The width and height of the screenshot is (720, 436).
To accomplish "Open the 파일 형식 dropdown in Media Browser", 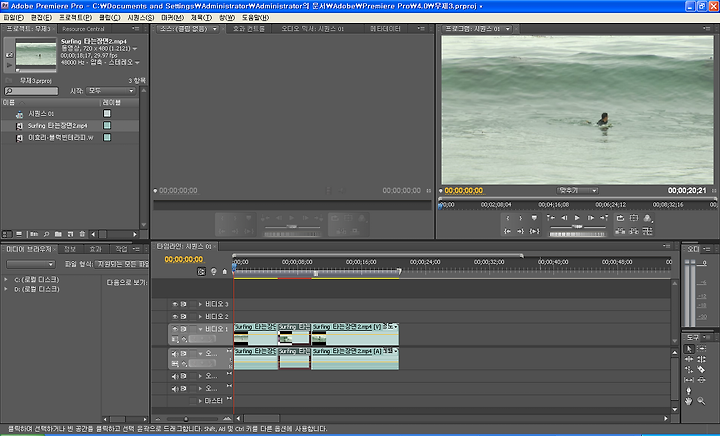I will click(x=121, y=264).
